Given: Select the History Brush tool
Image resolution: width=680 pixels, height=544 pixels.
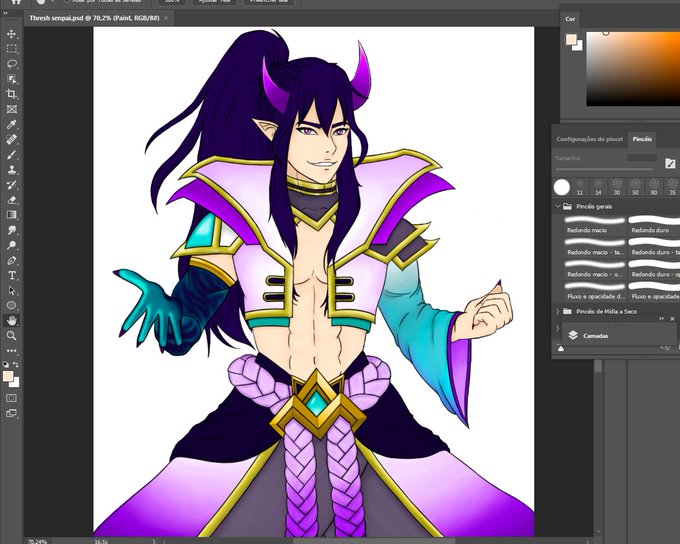Looking at the screenshot, I should (x=12, y=185).
